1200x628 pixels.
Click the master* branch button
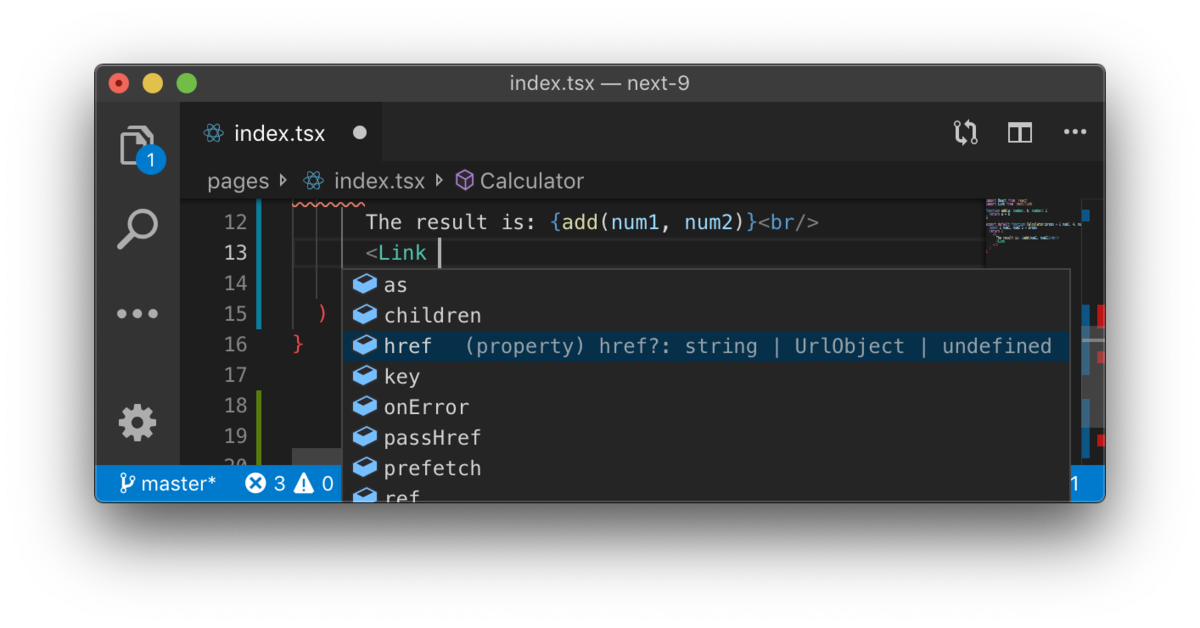[x=168, y=484]
